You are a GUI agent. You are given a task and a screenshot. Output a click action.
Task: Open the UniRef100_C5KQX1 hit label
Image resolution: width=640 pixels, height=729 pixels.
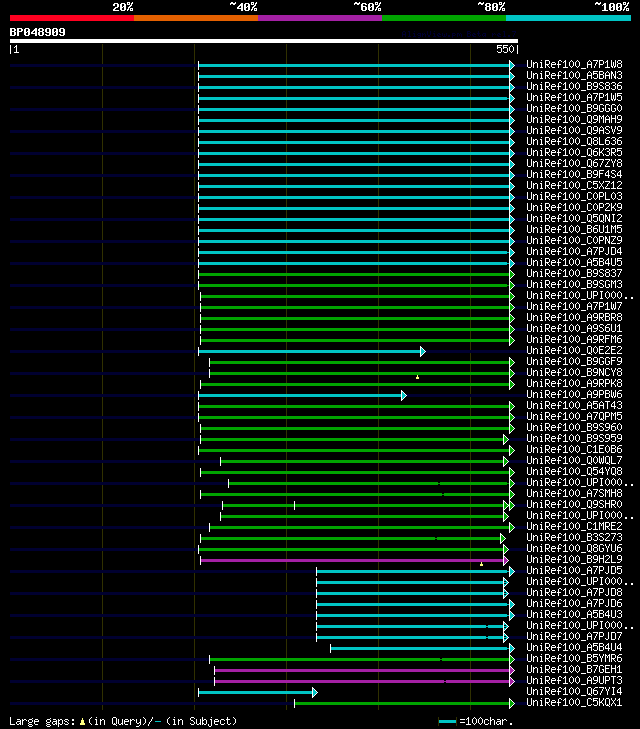click(x=574, y=702)
